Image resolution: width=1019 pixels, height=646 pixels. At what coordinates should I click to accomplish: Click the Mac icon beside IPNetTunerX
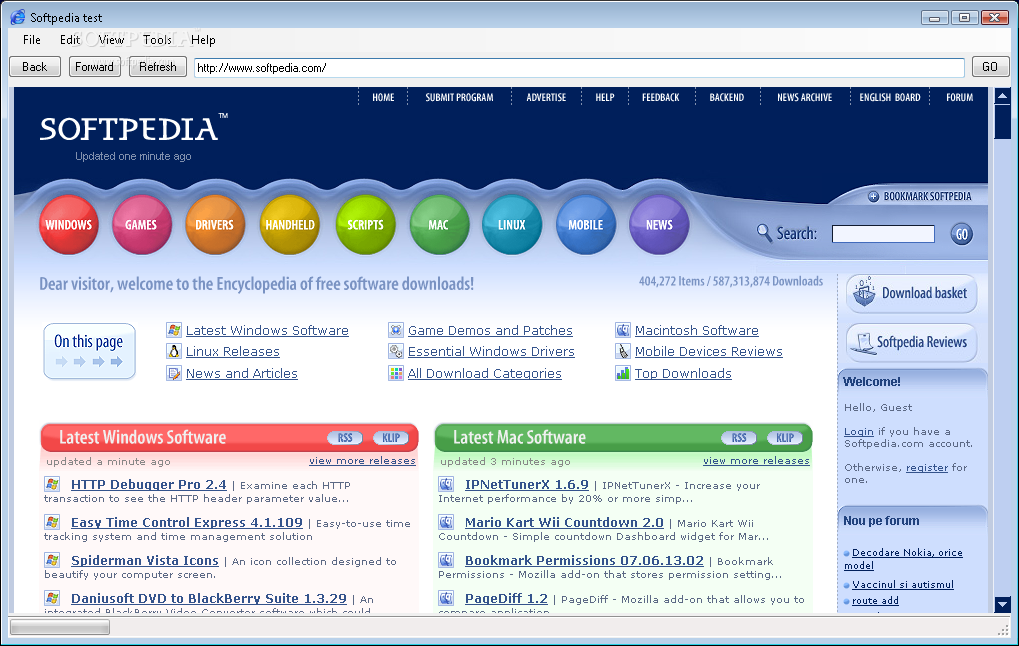click(x=446, y=484)
